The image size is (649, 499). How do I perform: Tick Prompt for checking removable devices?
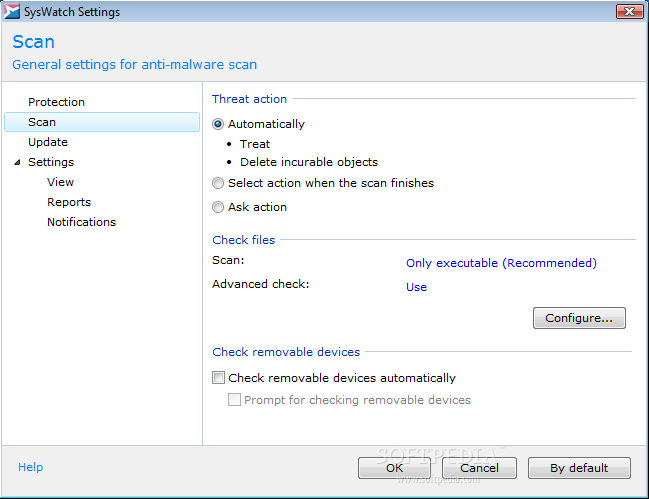pyautogui.click(x=234, y=400)
